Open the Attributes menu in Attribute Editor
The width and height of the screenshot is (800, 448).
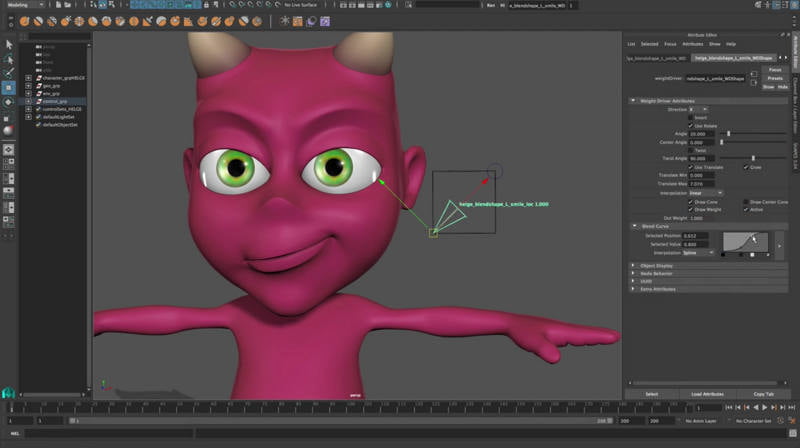(x=692, y=44)
